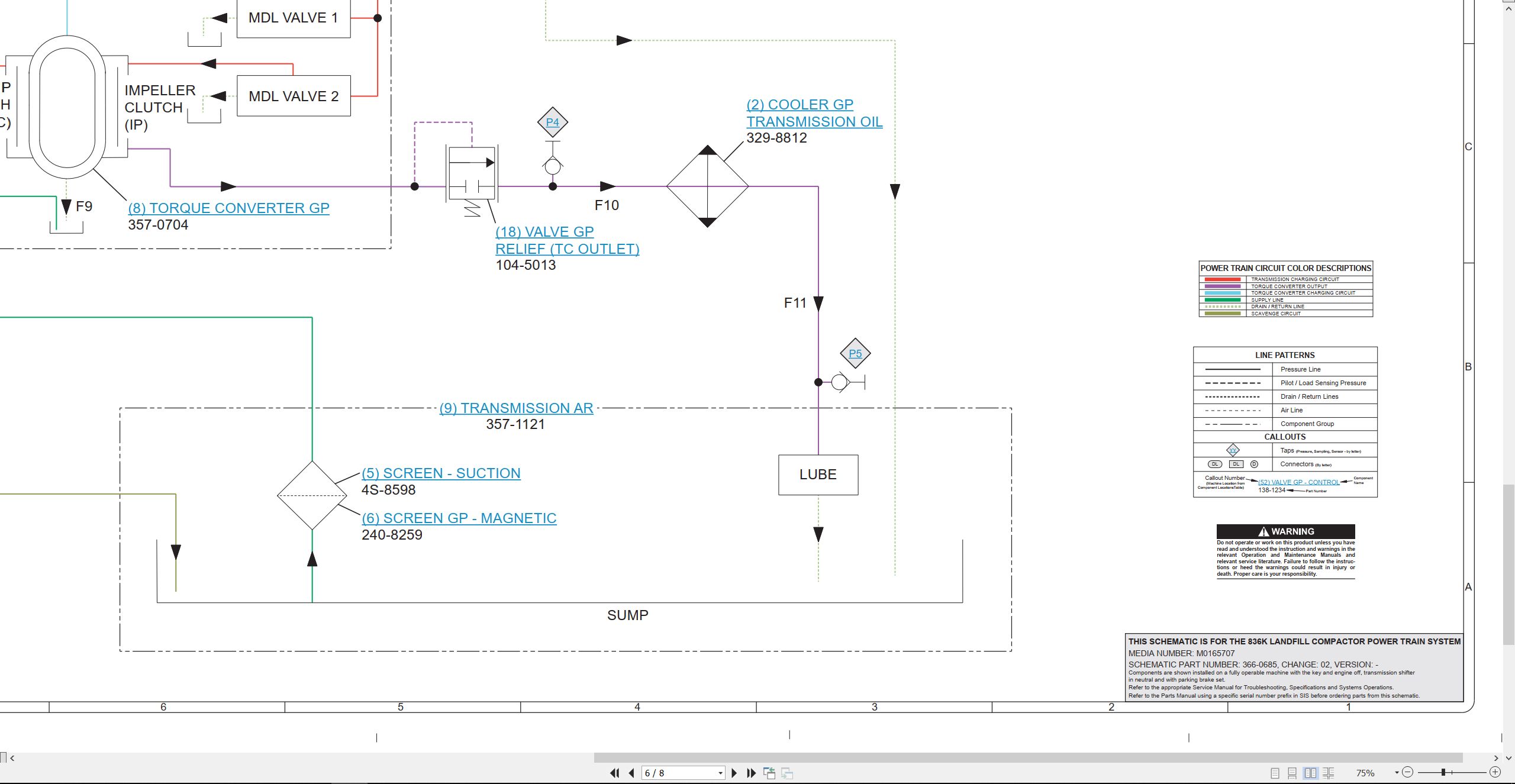Open the P5 pressure tap link
The image size is (1515, 784).
[855, 354]
